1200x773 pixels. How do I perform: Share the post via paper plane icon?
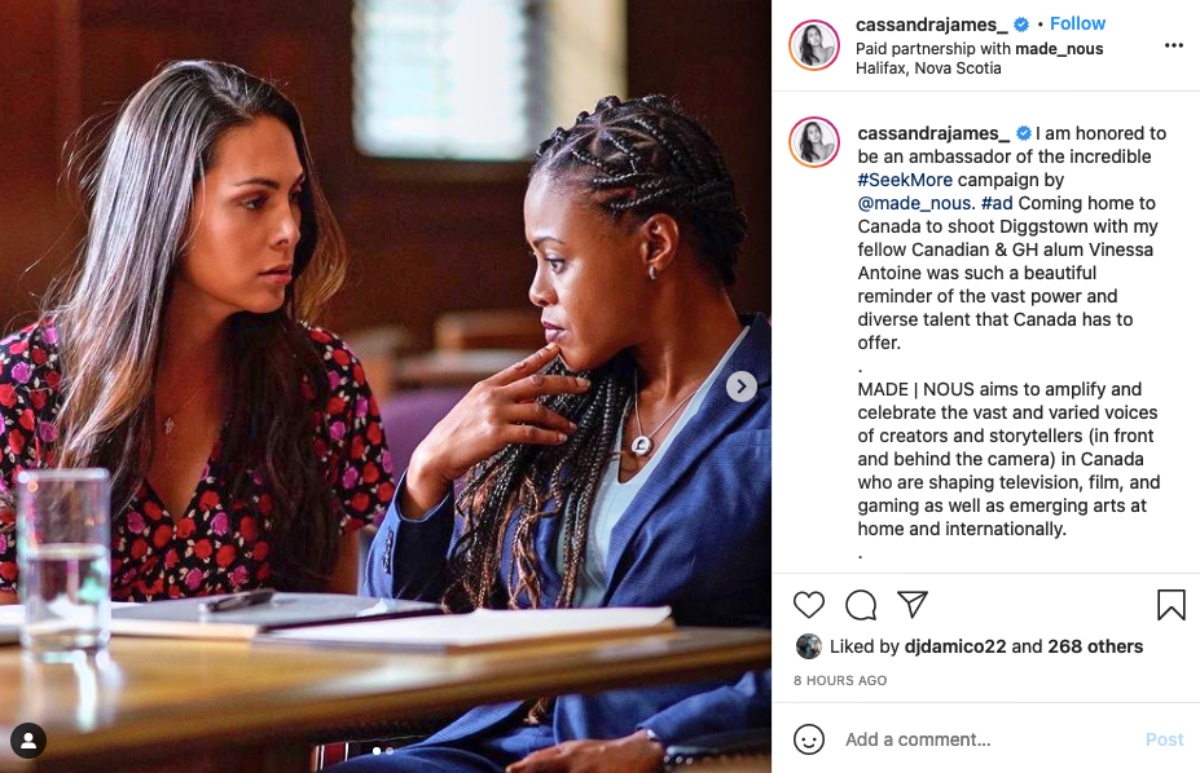point(912,604)
